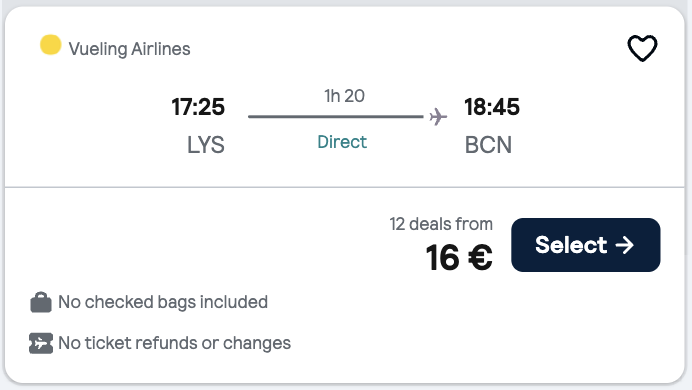Click the LYS departure airport code

206,145
